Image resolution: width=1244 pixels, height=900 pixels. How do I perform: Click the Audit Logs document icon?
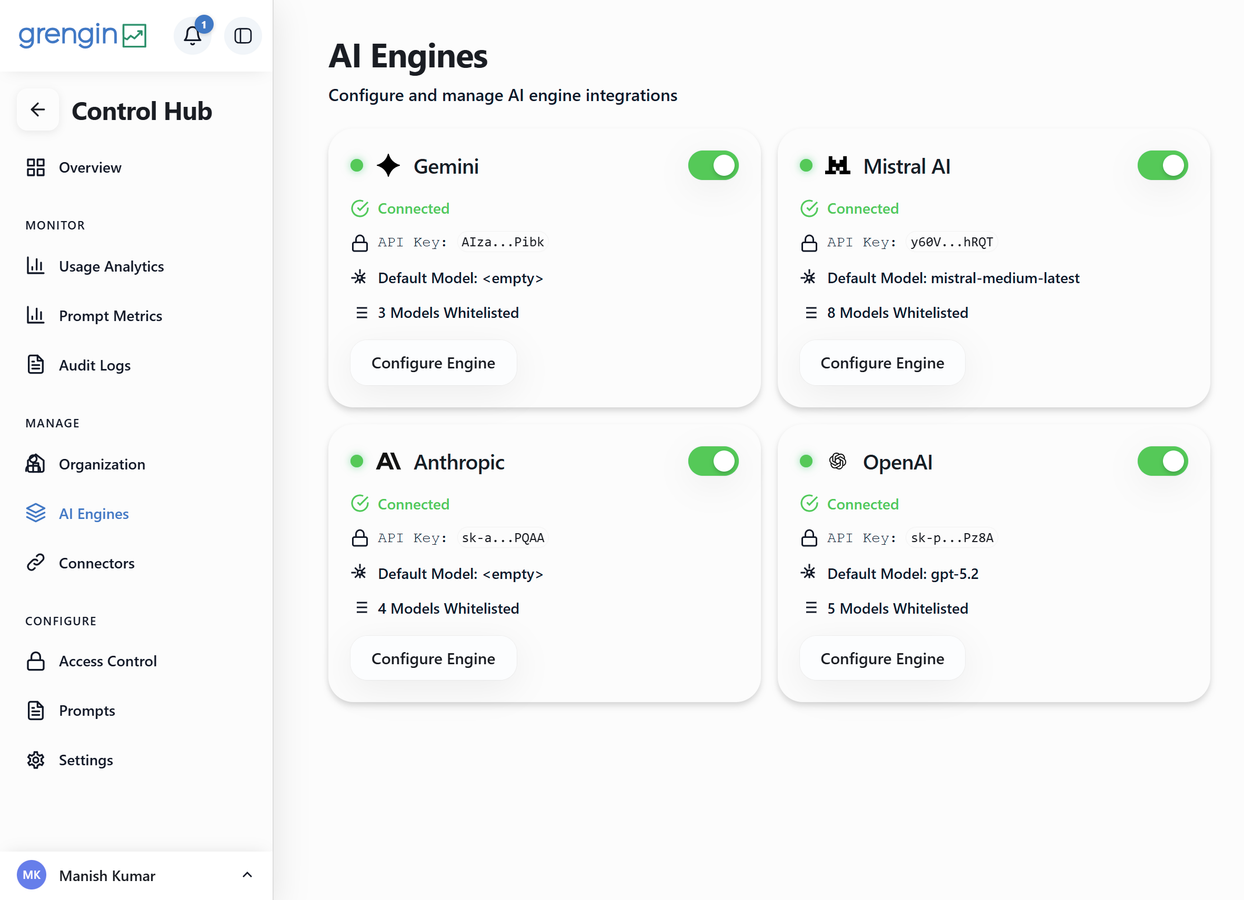coord(36,365)
